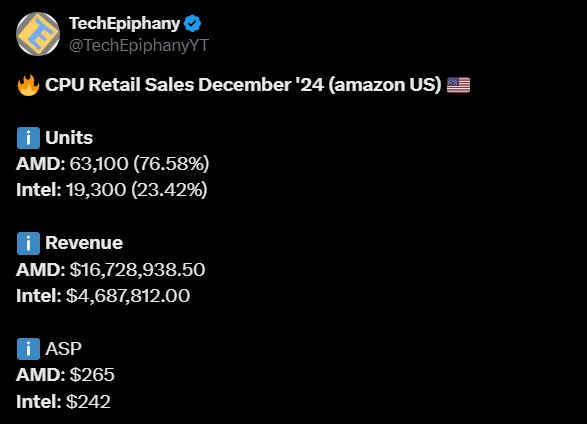This screenshot has height=424, width=587.
Task: Click the AMD revenue $16,728,938.50 line
Action: [110, 269]
